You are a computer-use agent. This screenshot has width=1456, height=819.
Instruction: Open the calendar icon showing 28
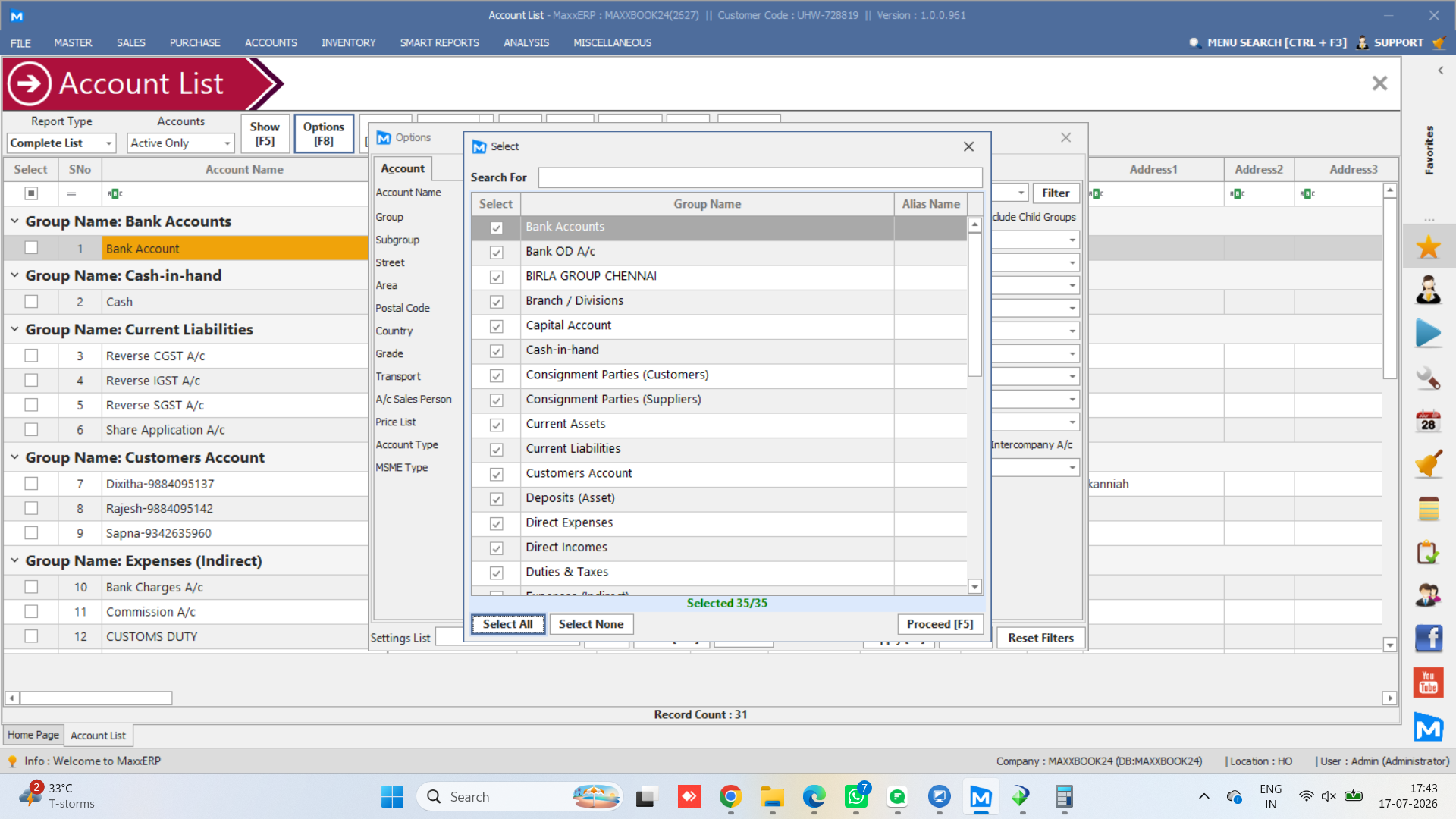(x=1428, y=422)
